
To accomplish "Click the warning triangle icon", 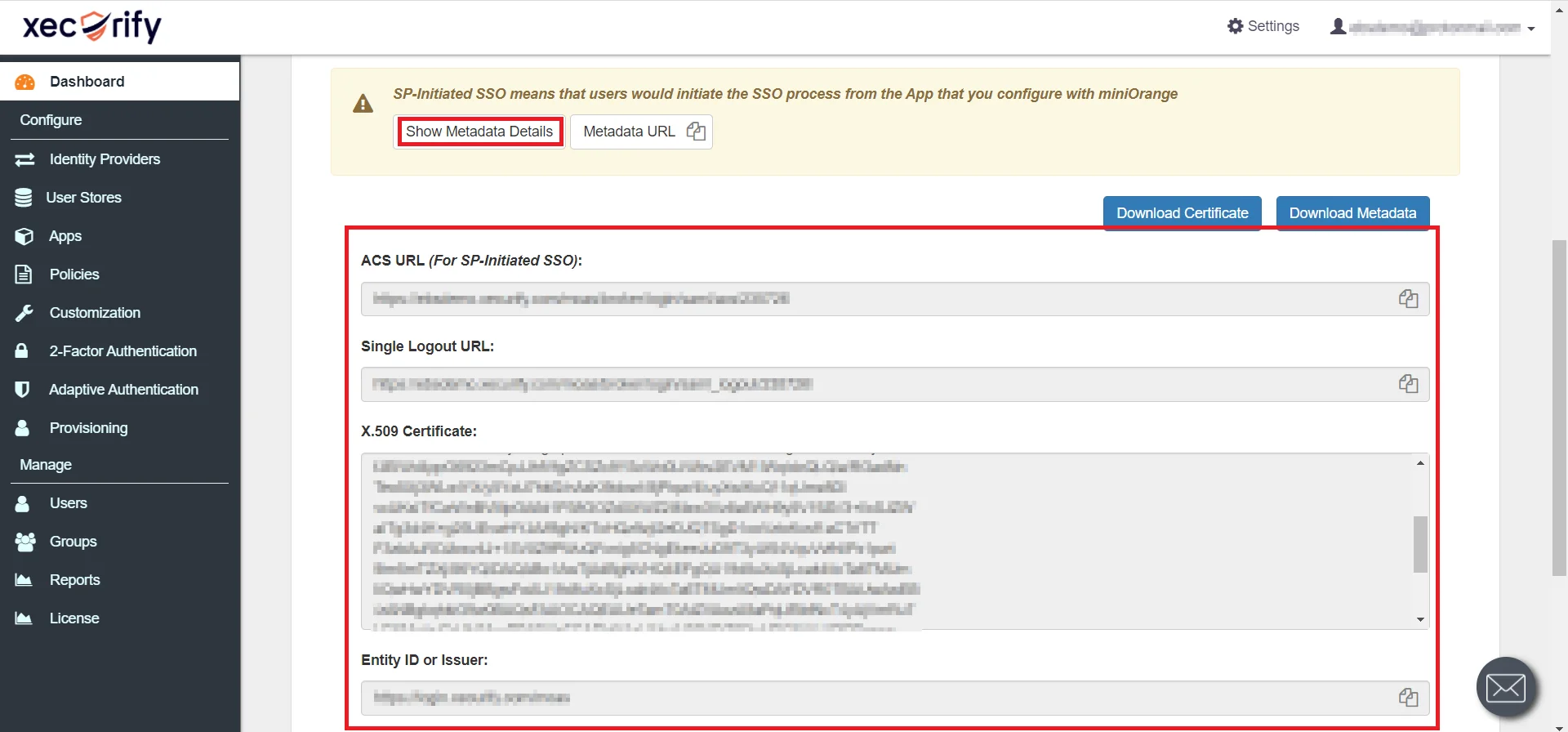I will click(363, 104).
